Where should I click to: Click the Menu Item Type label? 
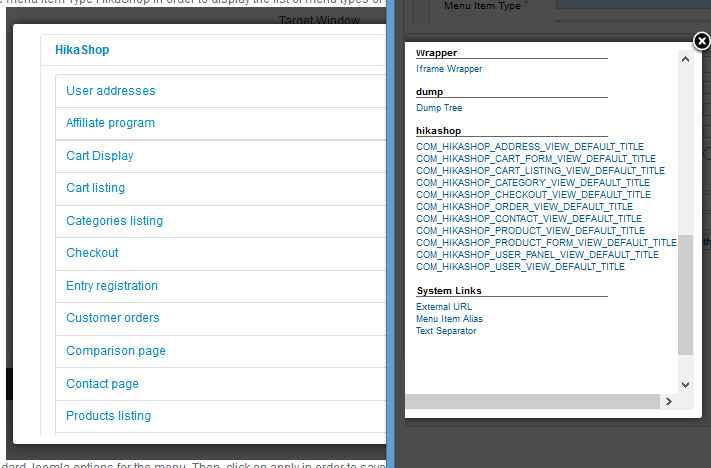[482, 6]
